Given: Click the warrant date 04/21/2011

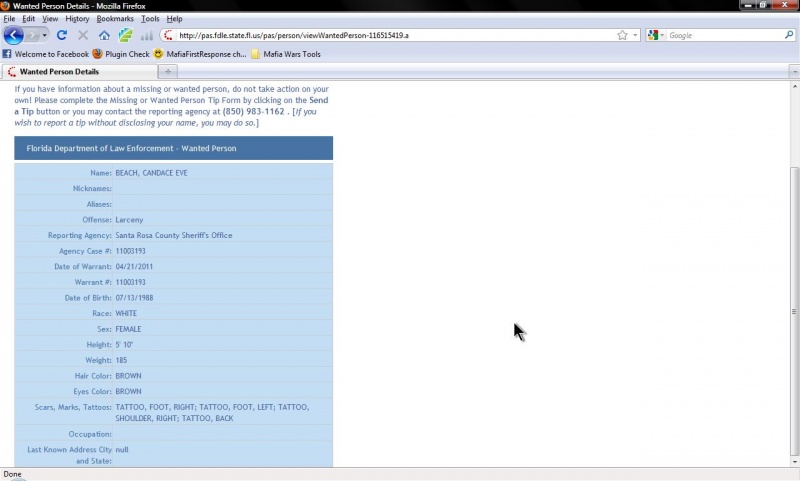Looking at the screenshot, I should (x=134, y=266).
